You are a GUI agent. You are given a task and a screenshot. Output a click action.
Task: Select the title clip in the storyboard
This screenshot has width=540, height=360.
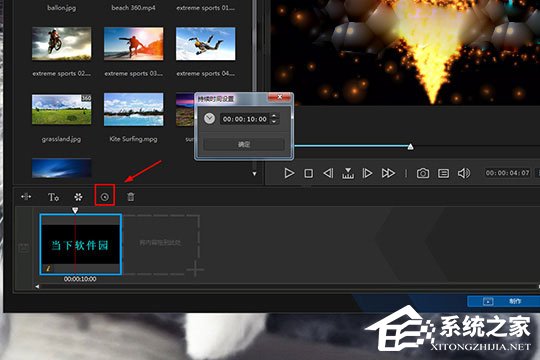[80, 244]
